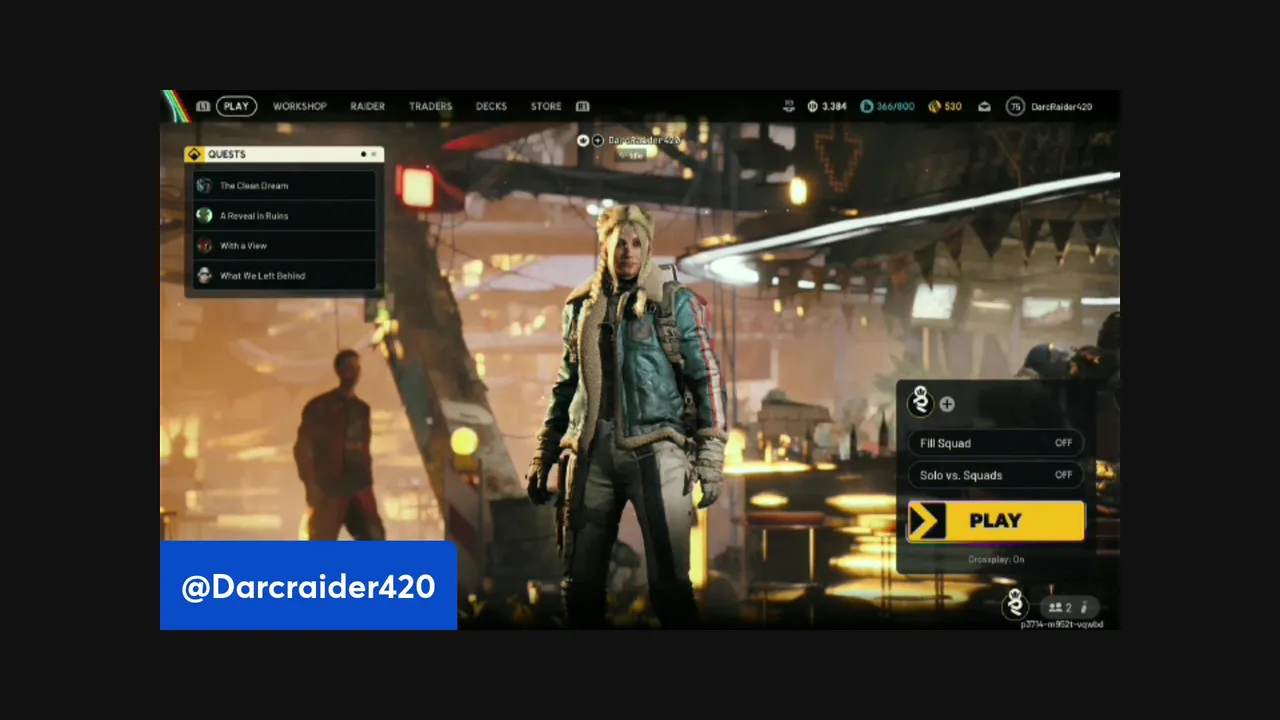The width and height of the screenshot is (1280, 720).
Task: Toggle Fill Squad setting
Action: [x=995, y=443]
